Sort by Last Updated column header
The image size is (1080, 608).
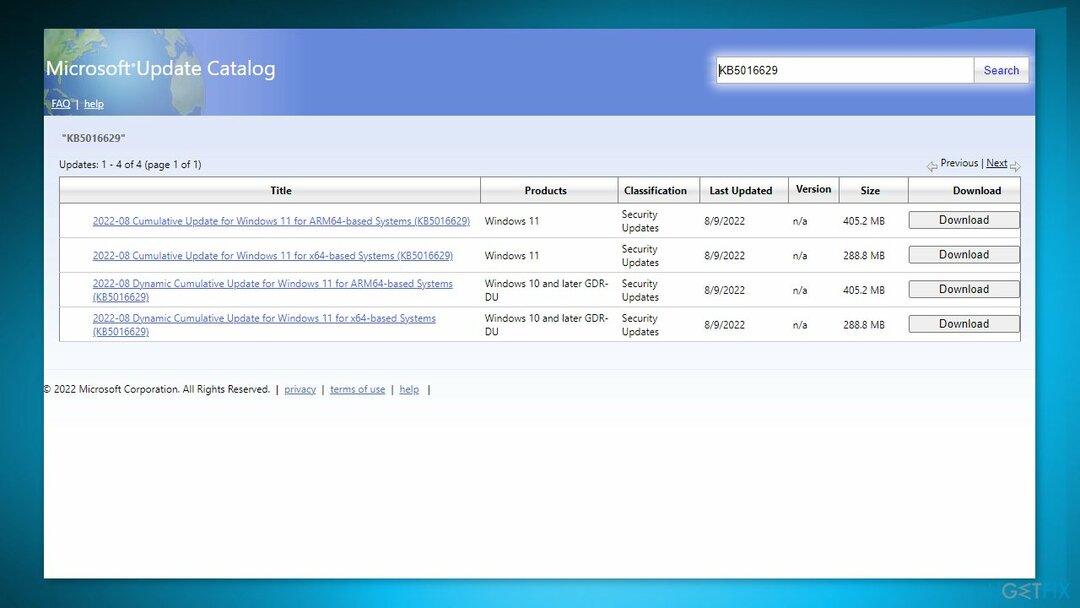(x=741, y=191)
